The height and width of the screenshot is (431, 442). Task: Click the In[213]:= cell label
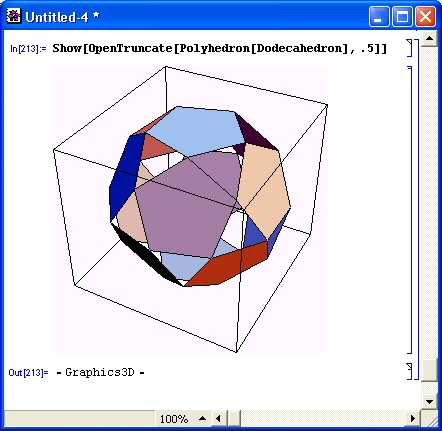pyautogui.click(x=28, y=49)
